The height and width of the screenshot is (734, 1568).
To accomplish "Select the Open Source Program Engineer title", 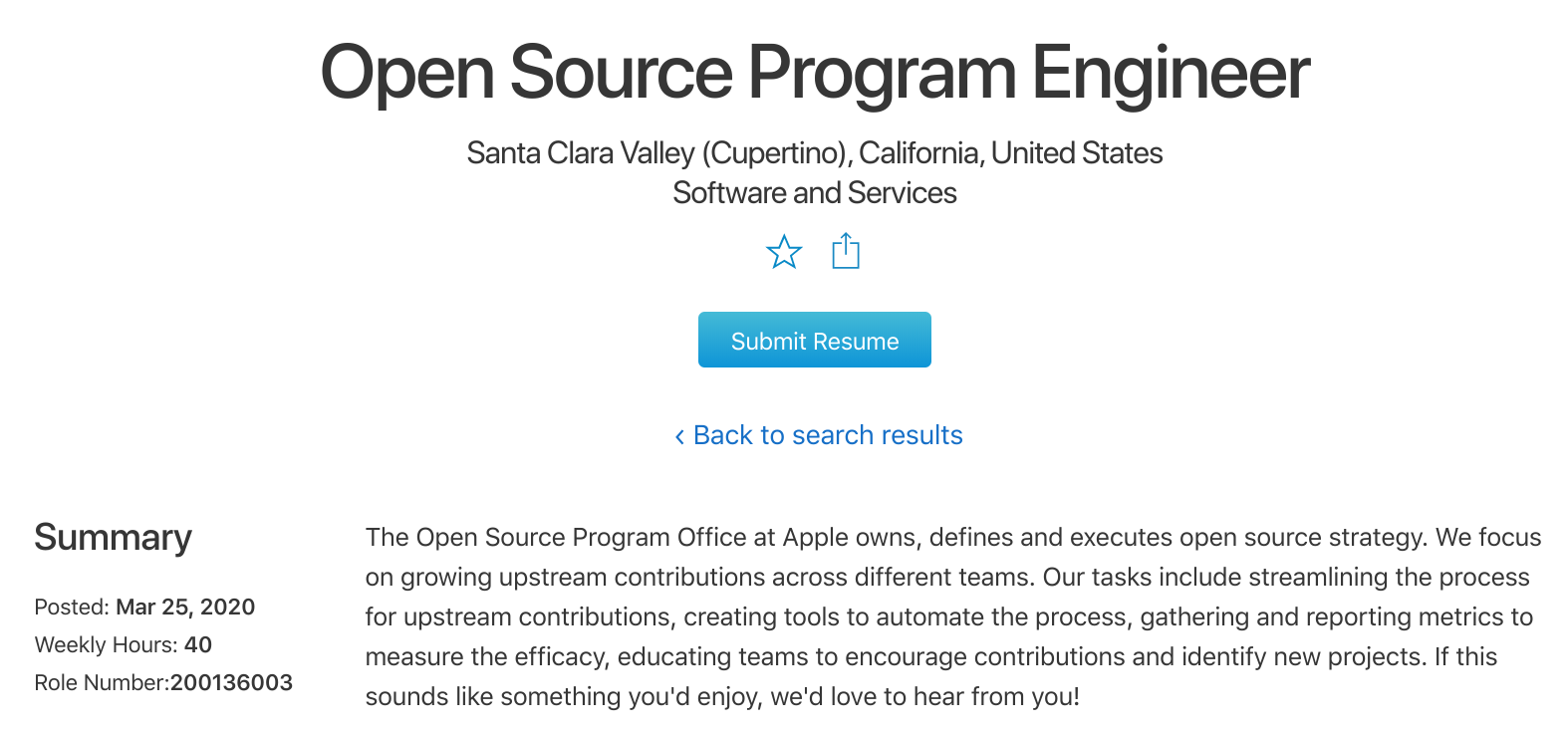I will tap(815, 73).
